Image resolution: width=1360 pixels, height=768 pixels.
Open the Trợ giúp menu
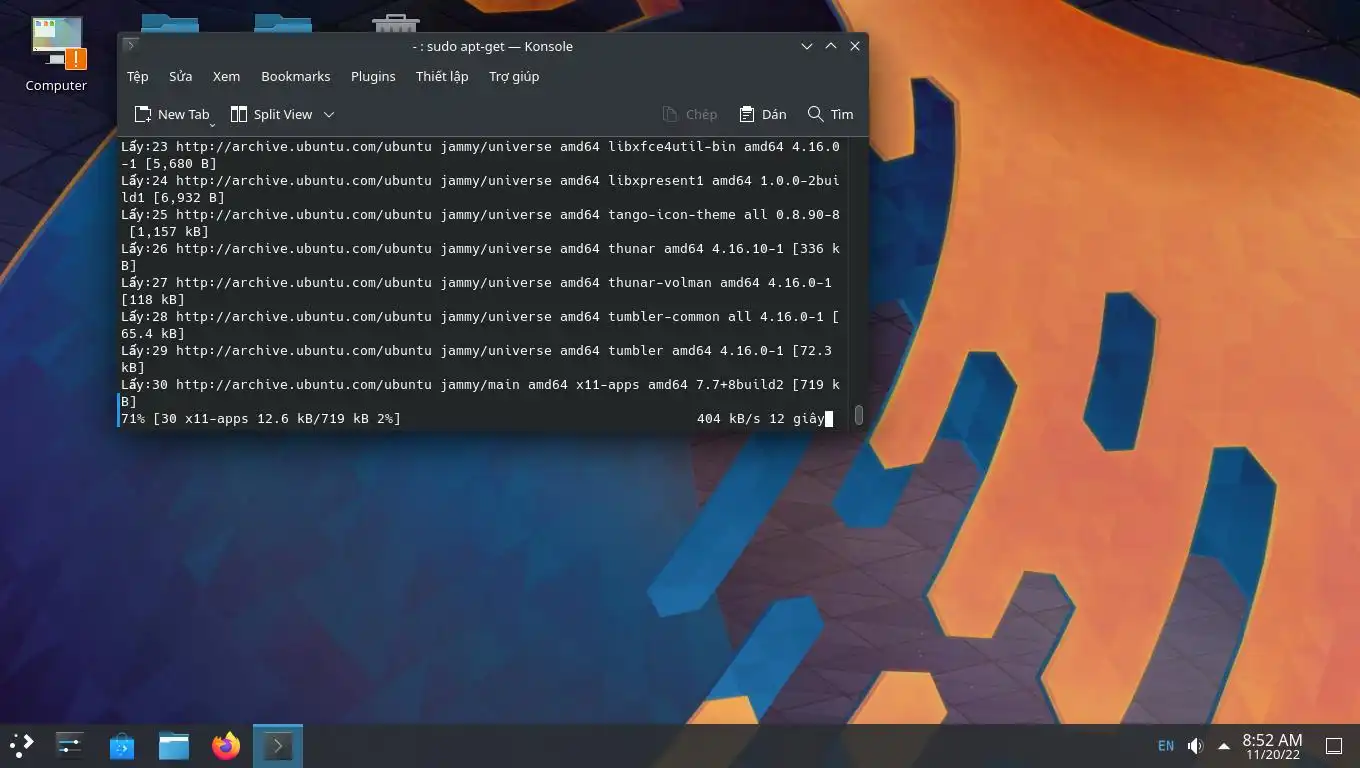pyautogui.click(x=514, y=76)
